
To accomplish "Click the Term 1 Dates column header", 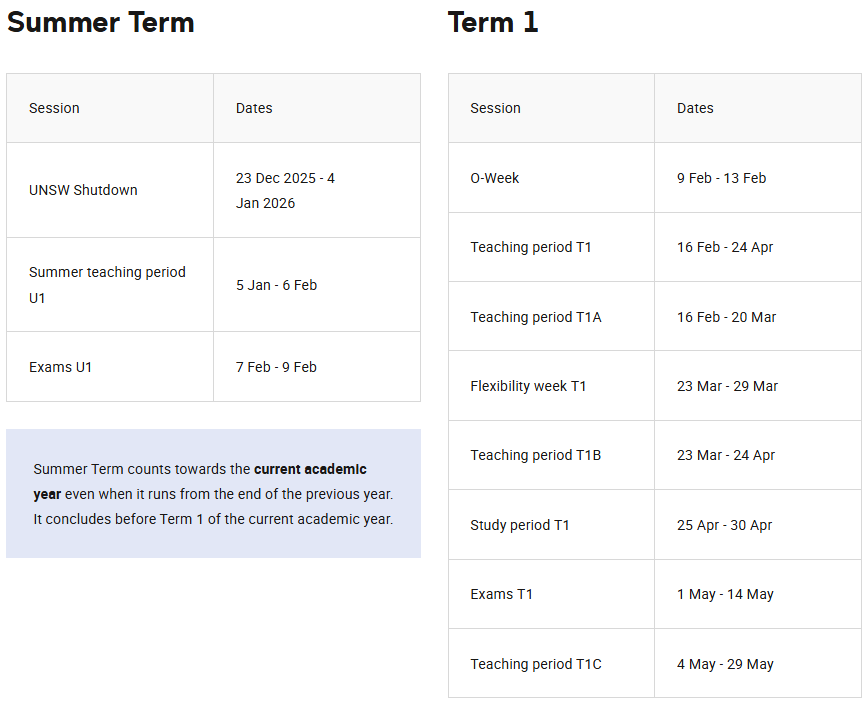I will click(695, 108).
